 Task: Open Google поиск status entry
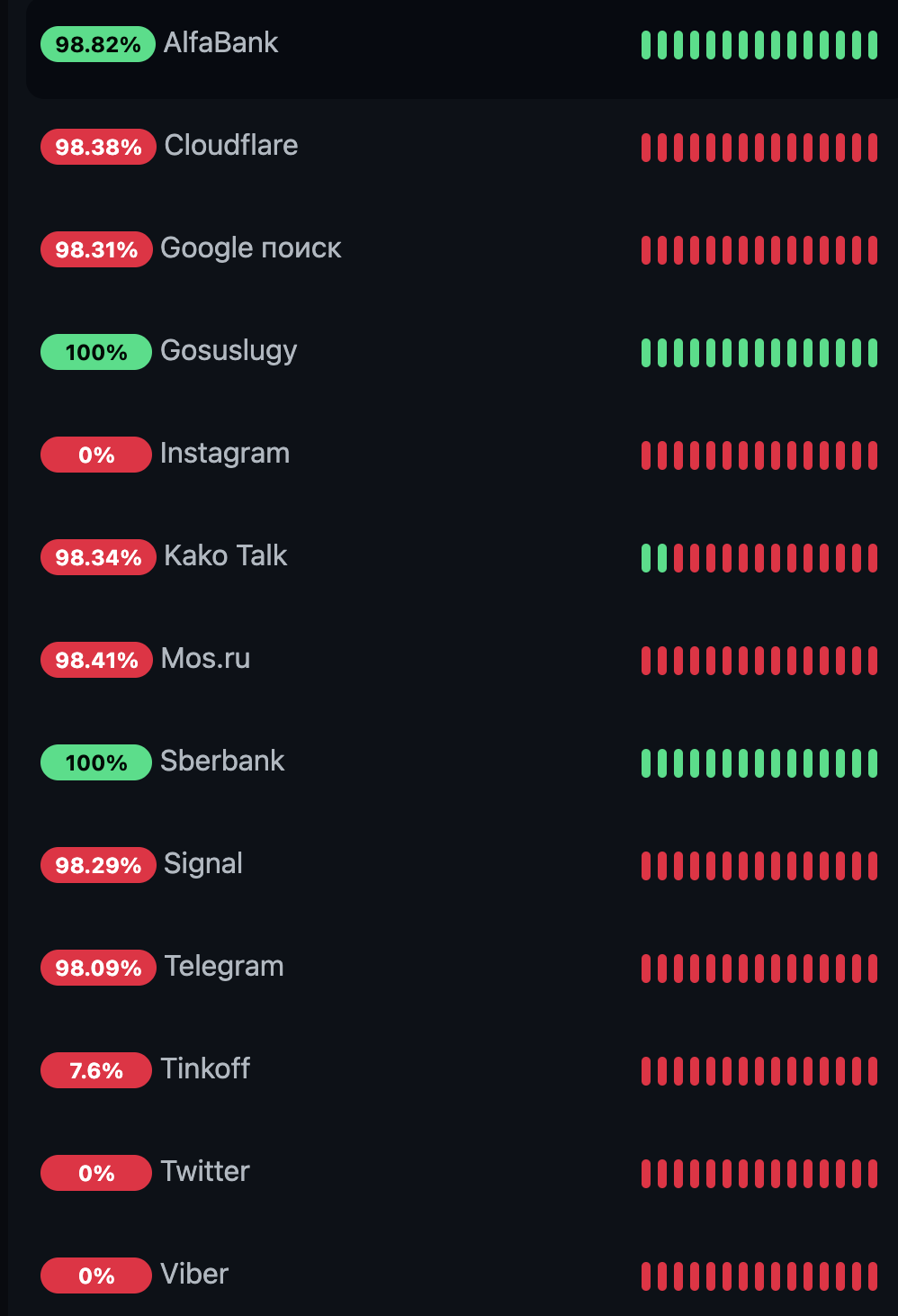point(462,249)
